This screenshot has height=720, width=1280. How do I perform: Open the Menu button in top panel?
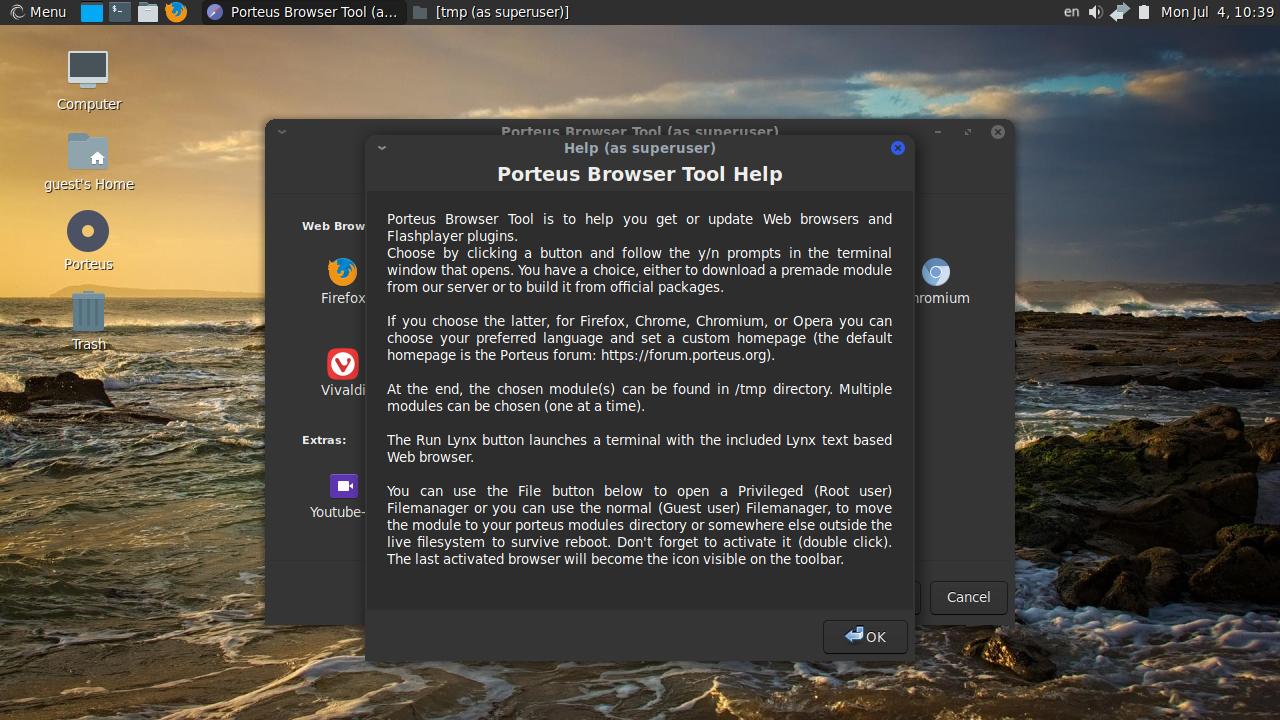coord(38,12)
